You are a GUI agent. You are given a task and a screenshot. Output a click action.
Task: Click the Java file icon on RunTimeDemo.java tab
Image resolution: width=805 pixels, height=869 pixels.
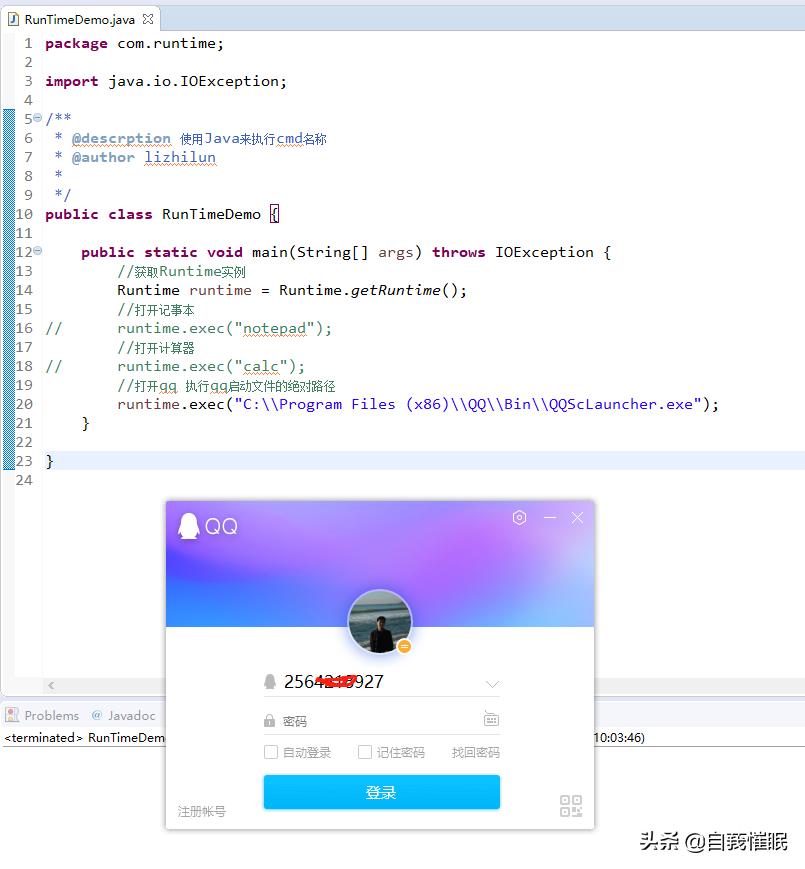[x=12, y=17]
